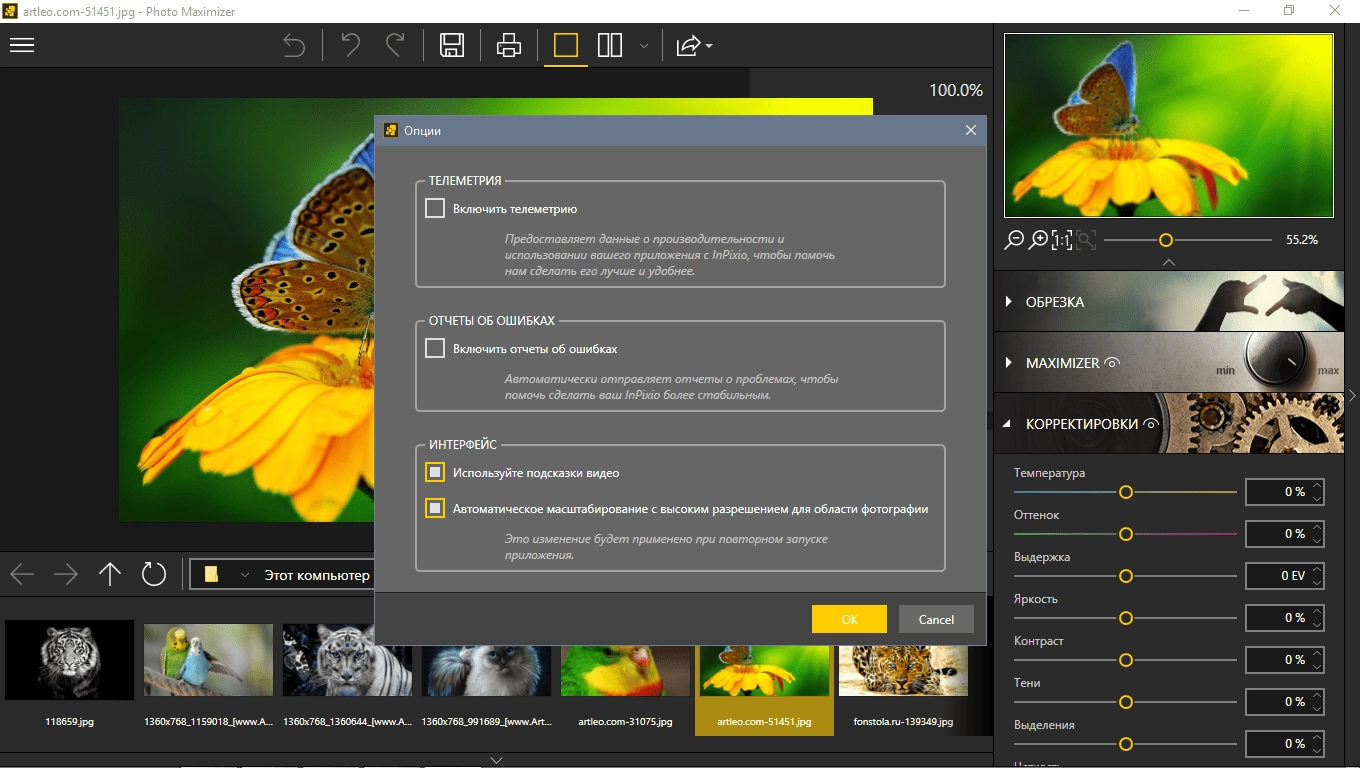Image resolution: width=1360 pixels, height=768 pixels.
Task: Toggle Maximizer eye visibility
Action: tap(1112, 363)
